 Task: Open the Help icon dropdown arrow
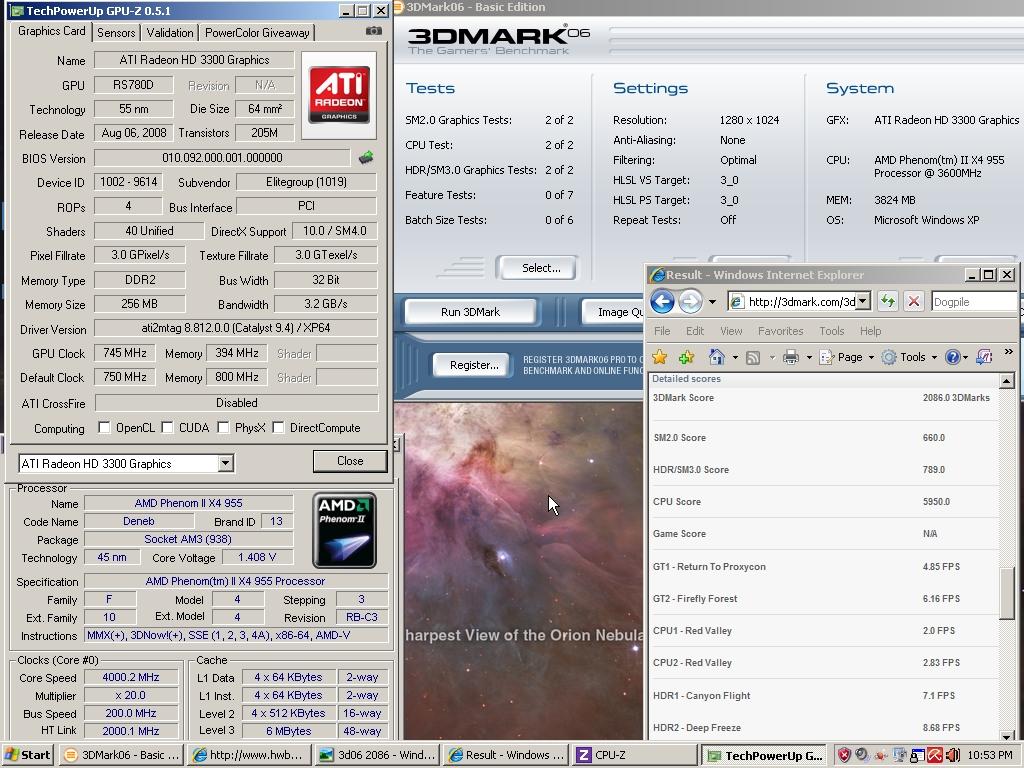click(x=965, y=357)
